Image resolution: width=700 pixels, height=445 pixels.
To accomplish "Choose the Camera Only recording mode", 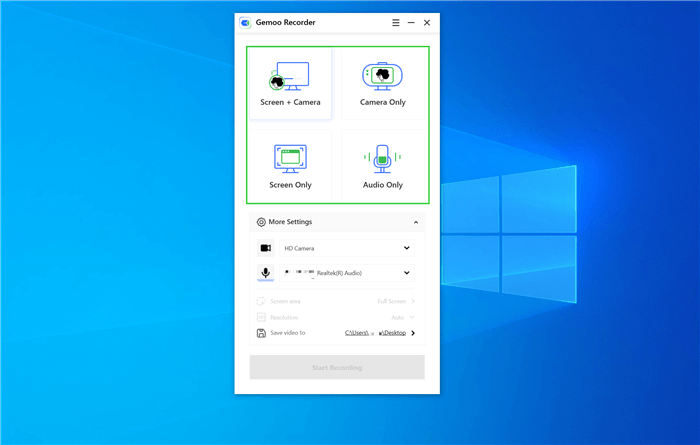I will 382,84.
